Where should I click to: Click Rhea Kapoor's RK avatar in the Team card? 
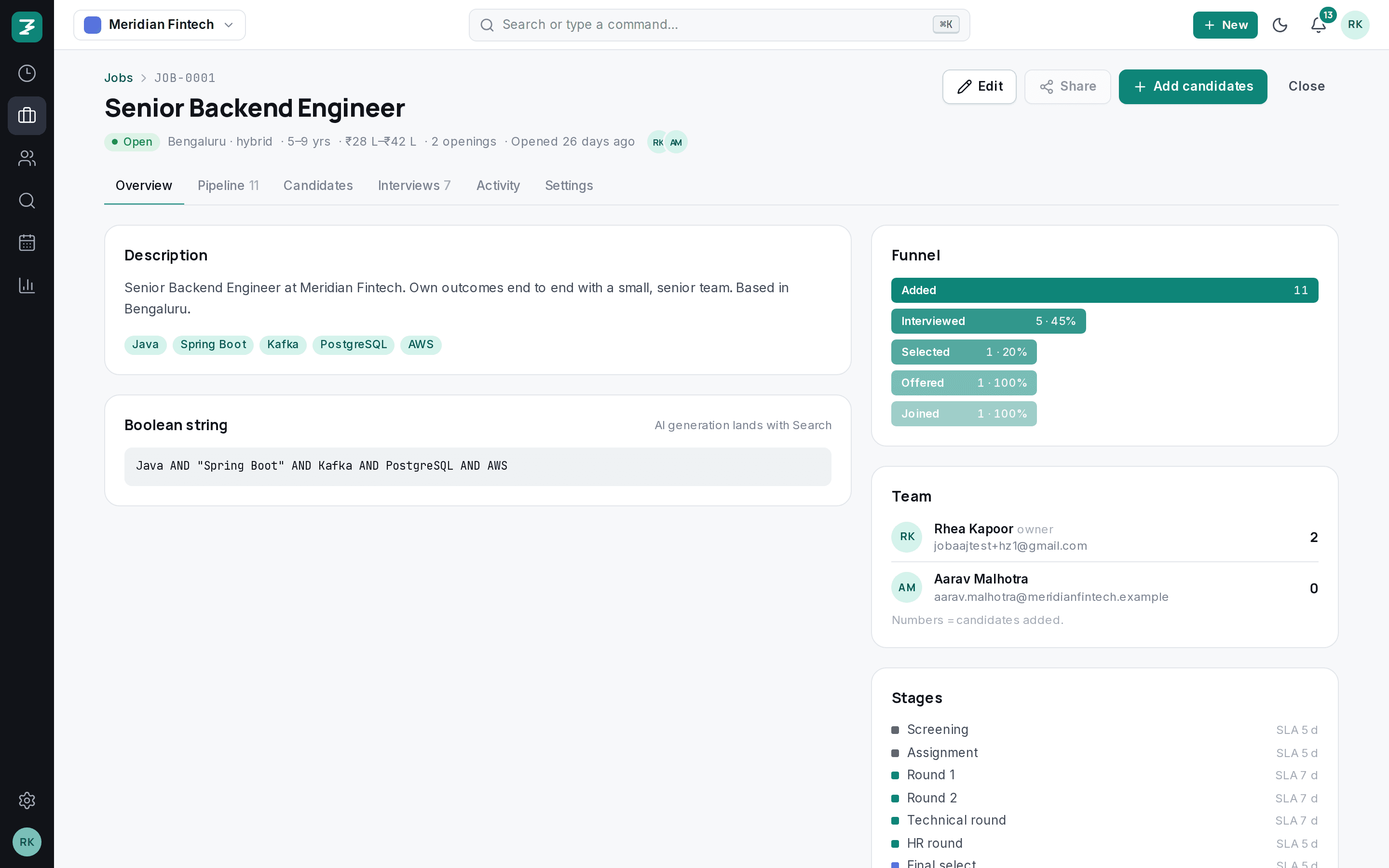pos(907,537)
